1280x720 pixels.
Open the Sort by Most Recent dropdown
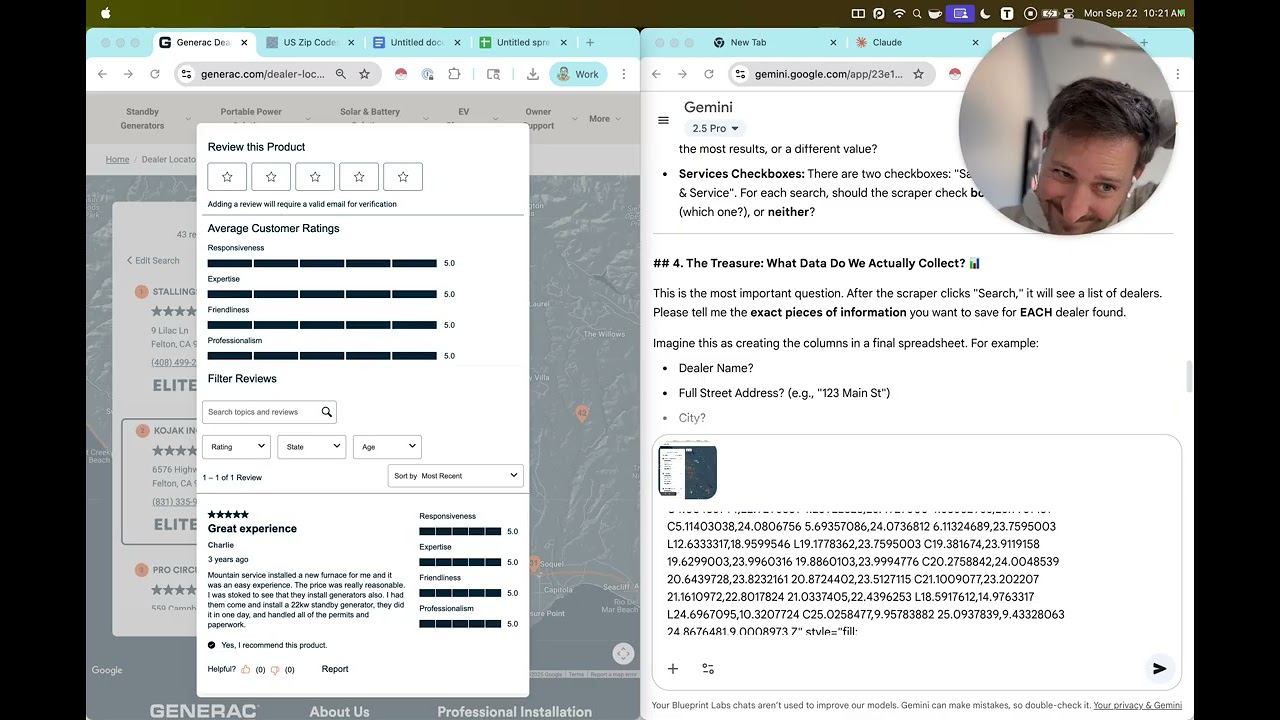pos(455,476)
